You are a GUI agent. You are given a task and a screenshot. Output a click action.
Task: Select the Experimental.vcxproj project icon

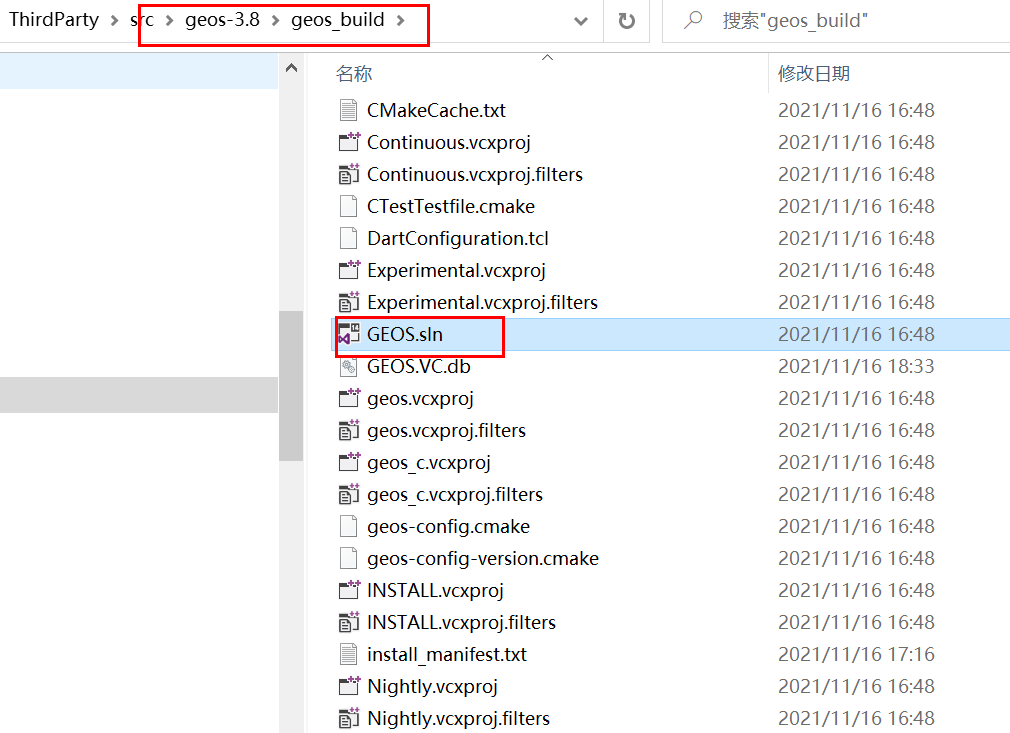(348, 270)
